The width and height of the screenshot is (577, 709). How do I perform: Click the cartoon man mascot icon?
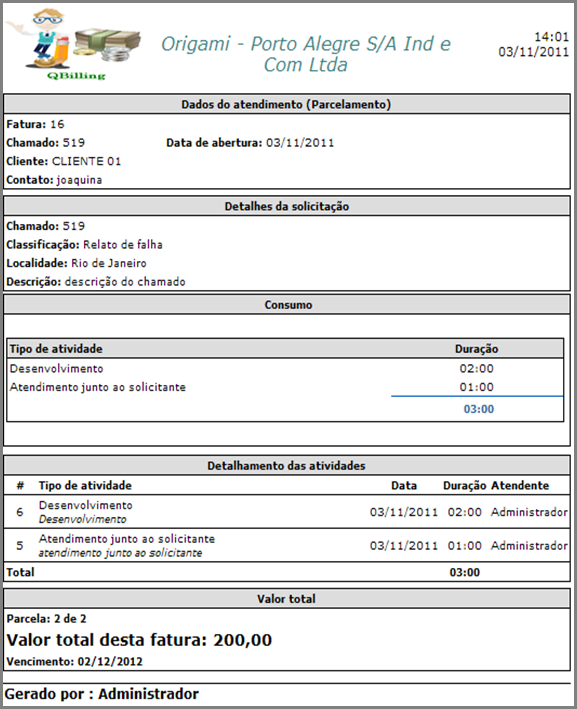pyautogui.click(x=43, y=38)
